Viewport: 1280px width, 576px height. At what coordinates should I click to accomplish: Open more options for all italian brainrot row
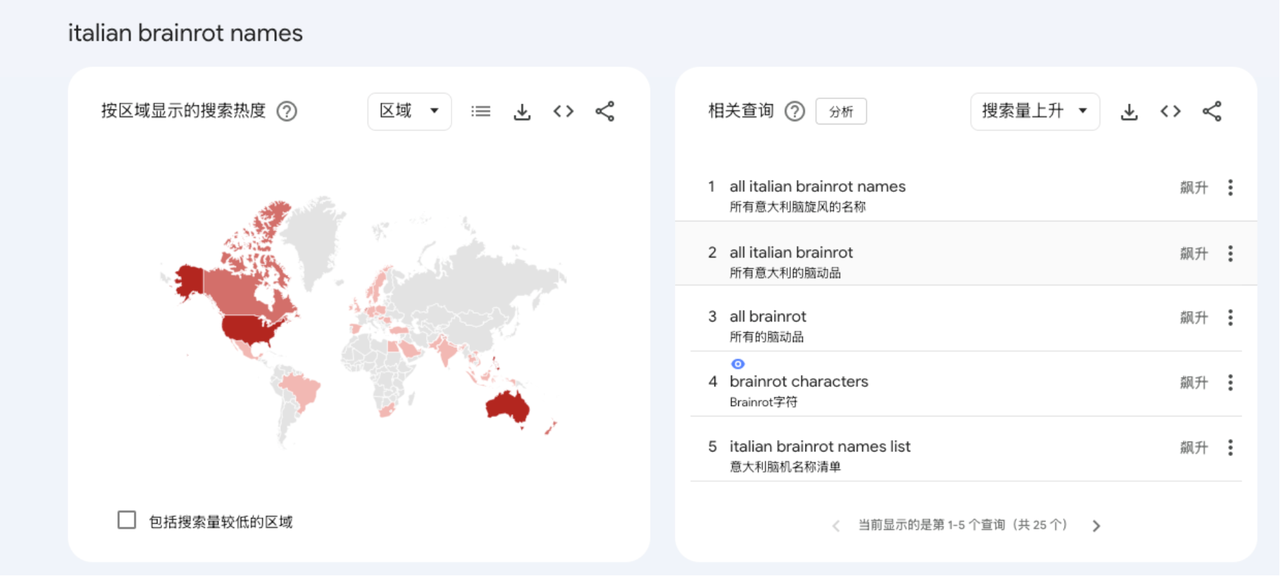point(1230,254)
